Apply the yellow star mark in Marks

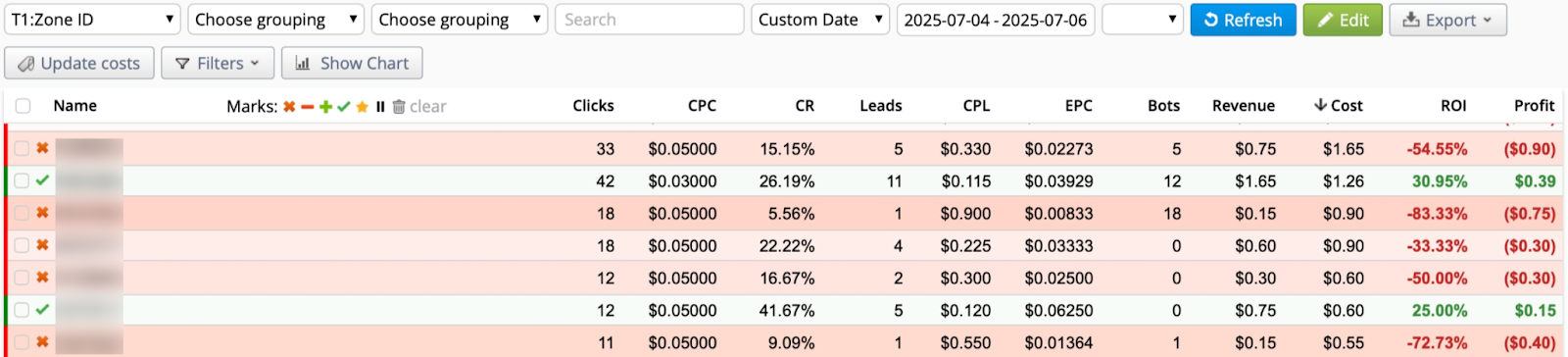(362, 107)
